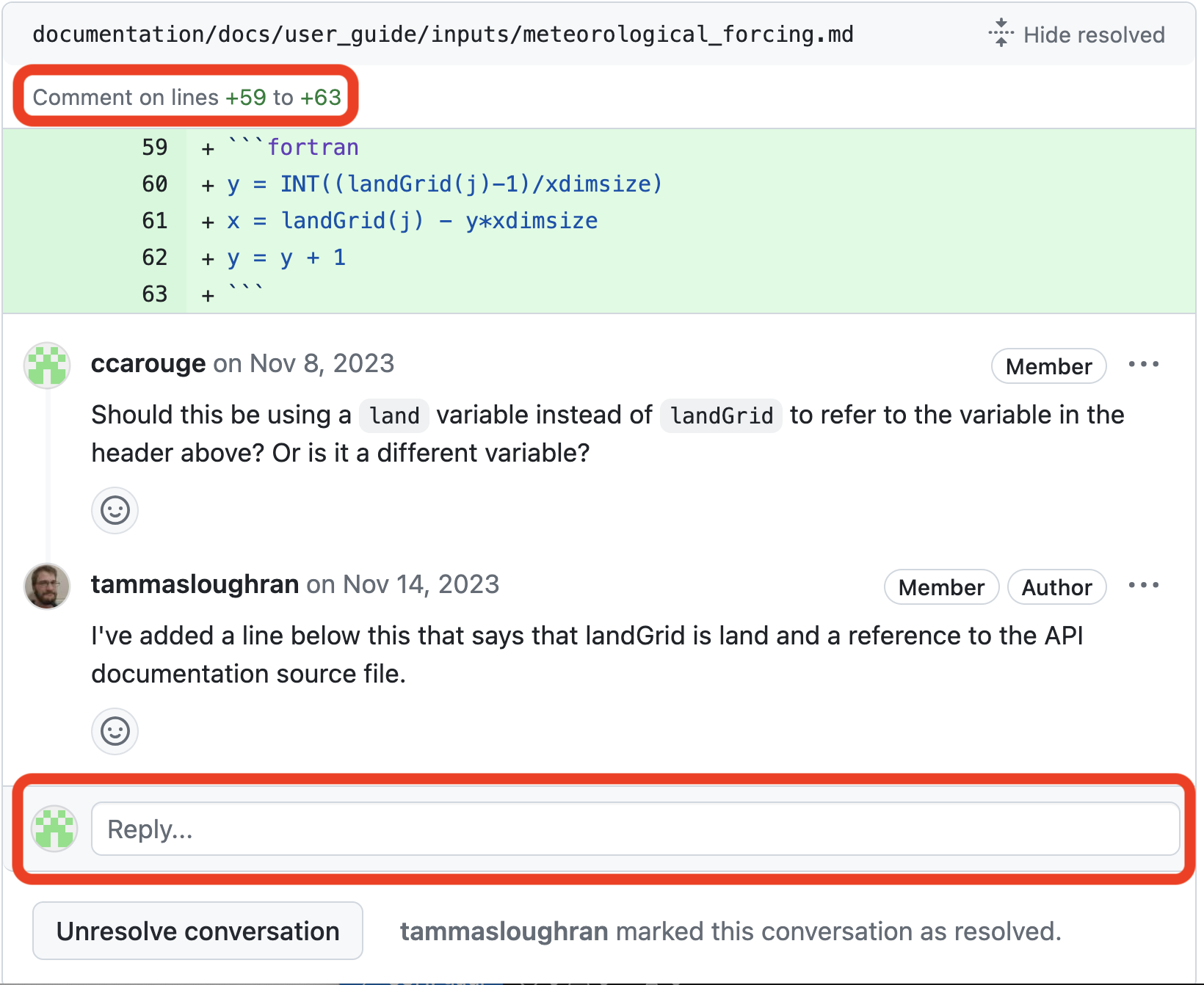Click tammasloughran's profile photo avatar

[x=47, y=586]
